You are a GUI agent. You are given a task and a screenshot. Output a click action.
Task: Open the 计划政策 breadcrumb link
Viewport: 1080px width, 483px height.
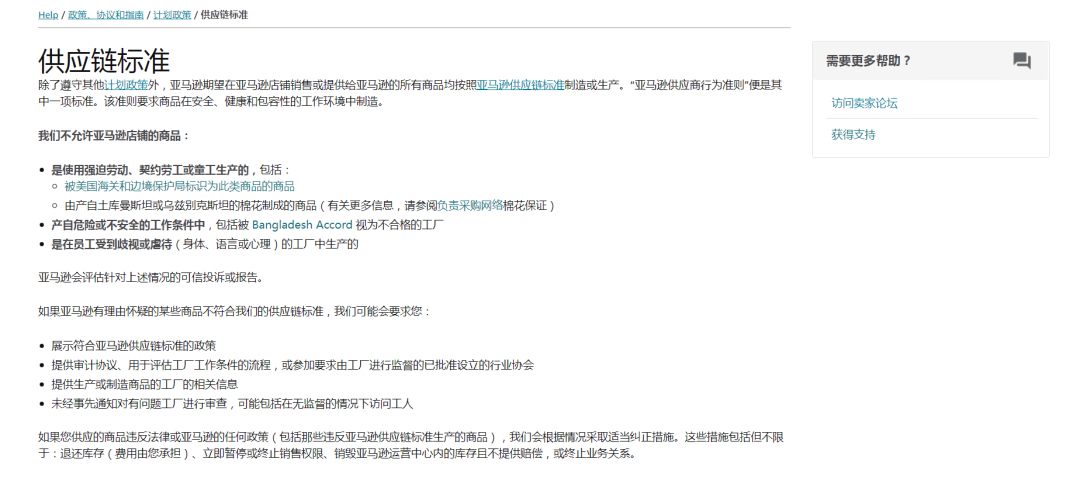(172, 14)
